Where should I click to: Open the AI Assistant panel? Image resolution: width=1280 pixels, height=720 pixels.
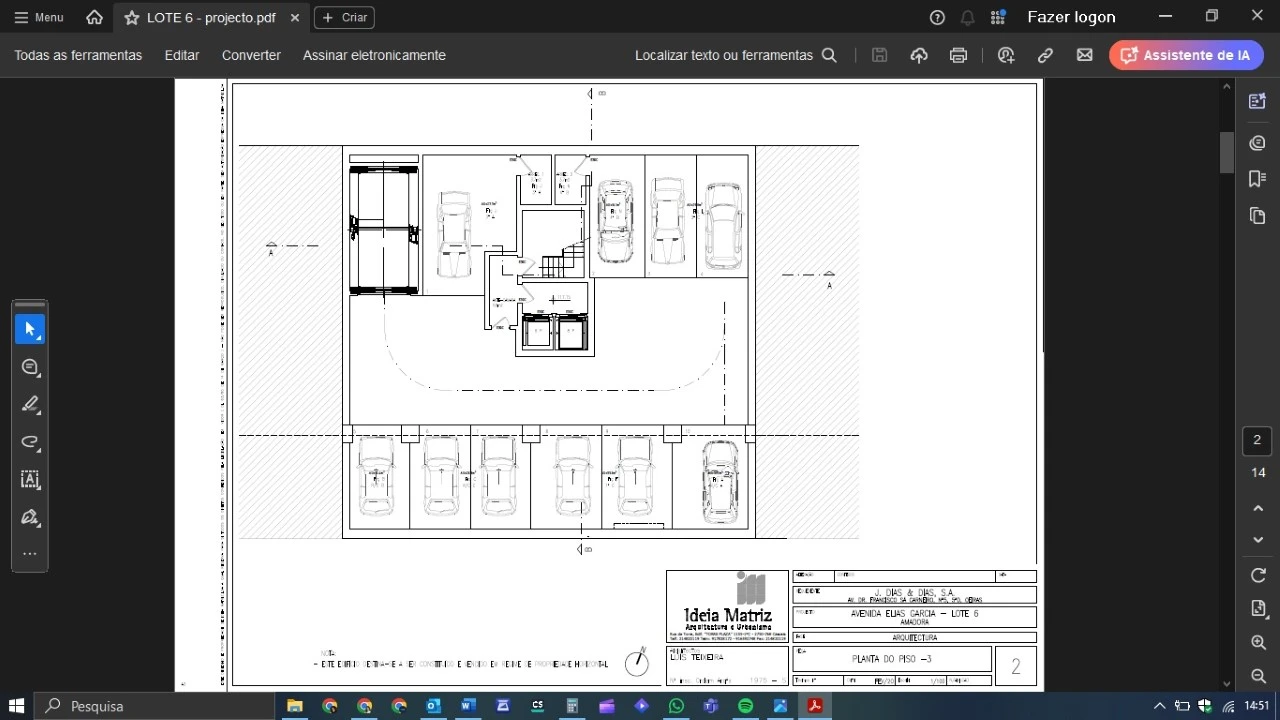click(x=1186, y=55)
